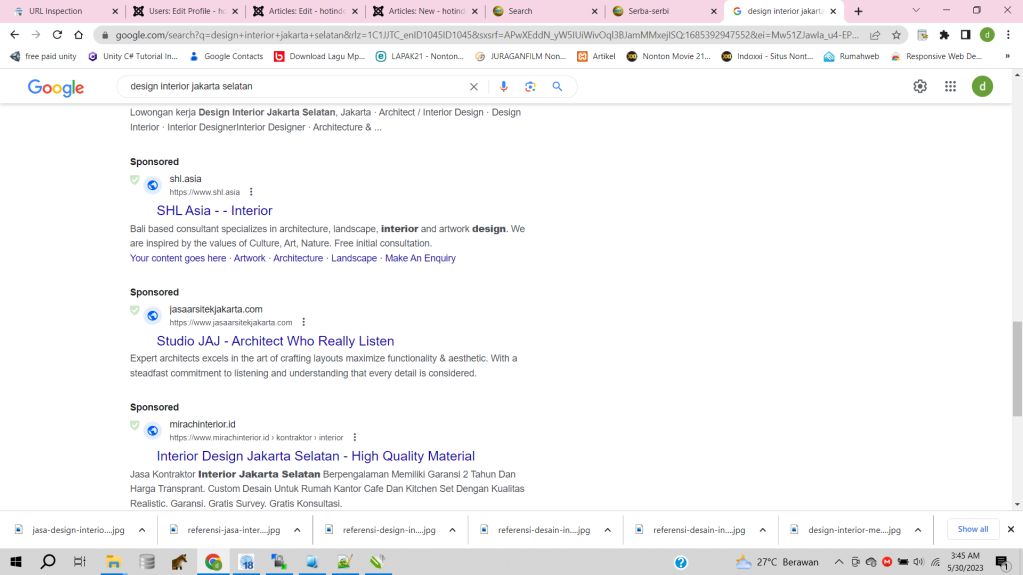The width and height of the screenshot is (1023, 575).
Task: Click the File Explorer taskbar icon
Action: 114,562
